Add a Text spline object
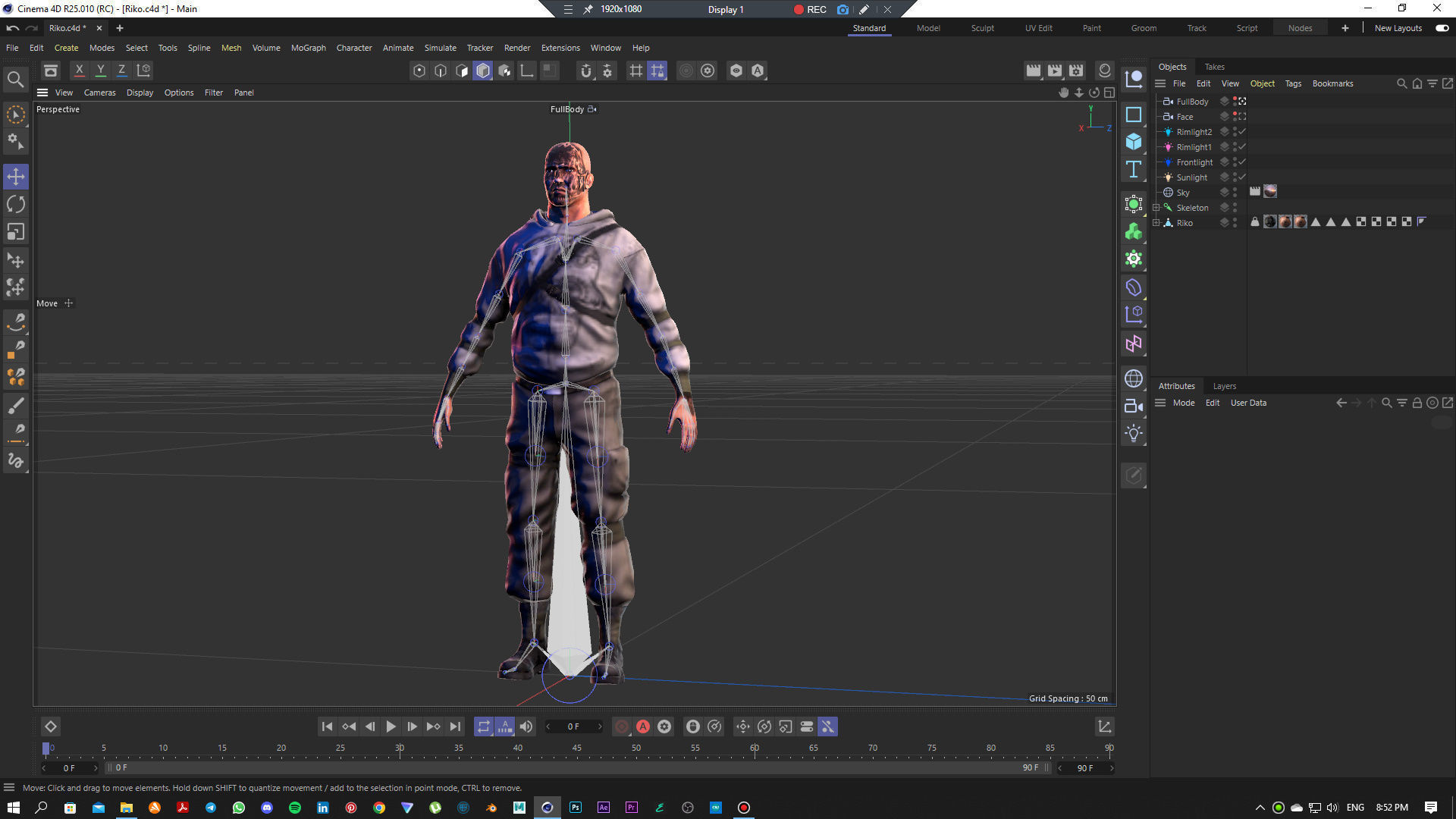Image resolution: width=1456 pixels, height=819 pixels. click(1134, 169)
